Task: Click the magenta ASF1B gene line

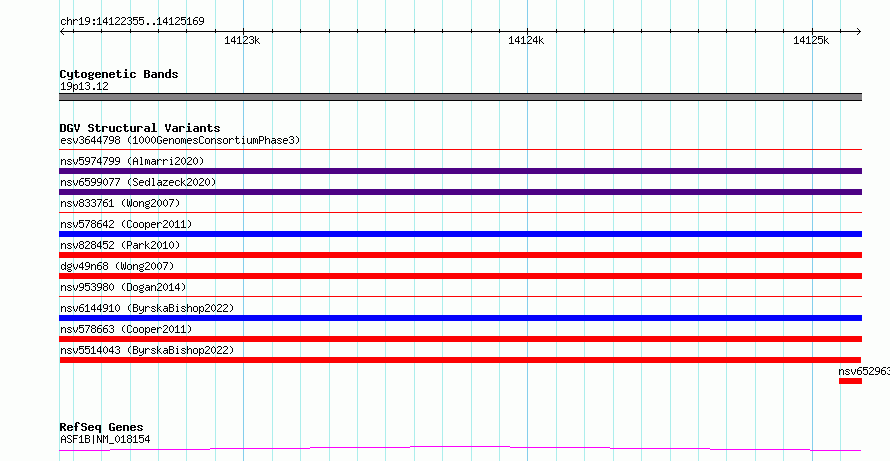Action: tap(460, 449)
